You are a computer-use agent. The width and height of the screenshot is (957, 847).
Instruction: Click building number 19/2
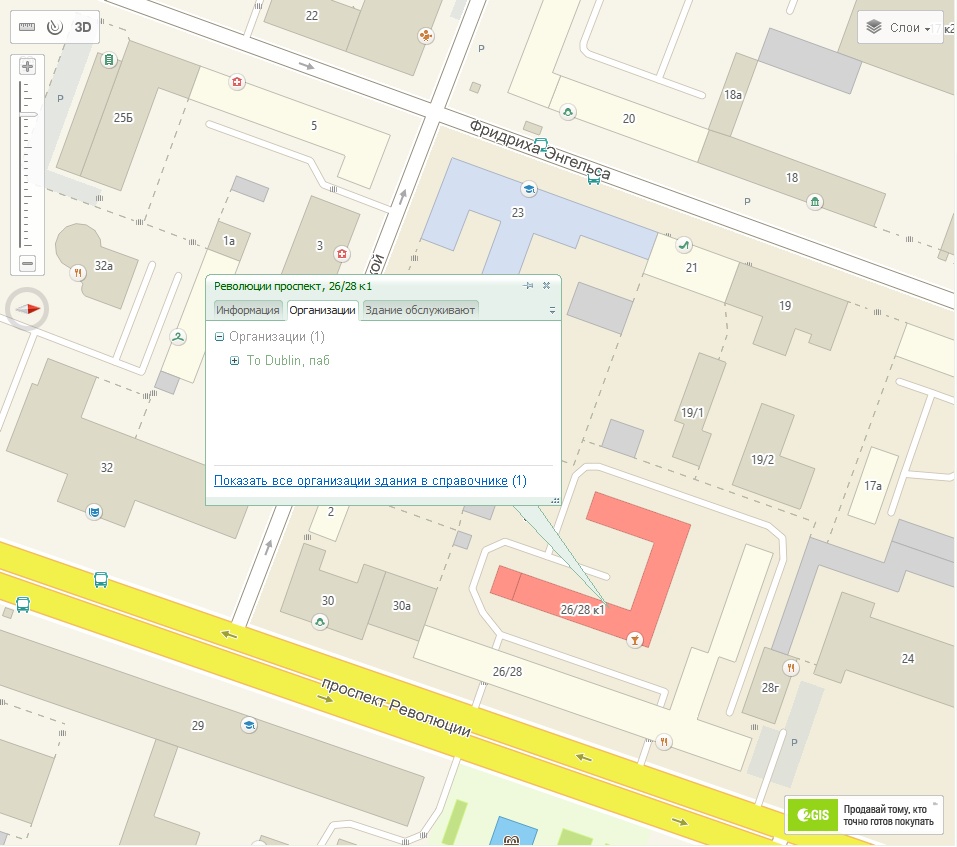[762, 460]
